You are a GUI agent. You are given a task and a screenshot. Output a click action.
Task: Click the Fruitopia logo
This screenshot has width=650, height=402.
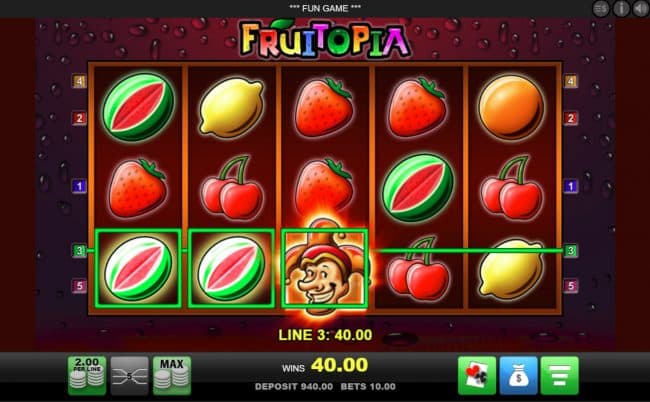325,40
